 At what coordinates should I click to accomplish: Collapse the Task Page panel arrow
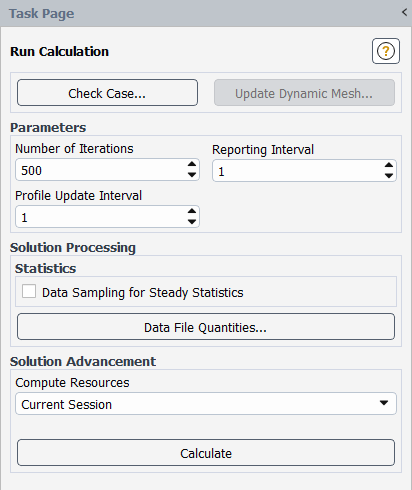(x=404, y=13)
